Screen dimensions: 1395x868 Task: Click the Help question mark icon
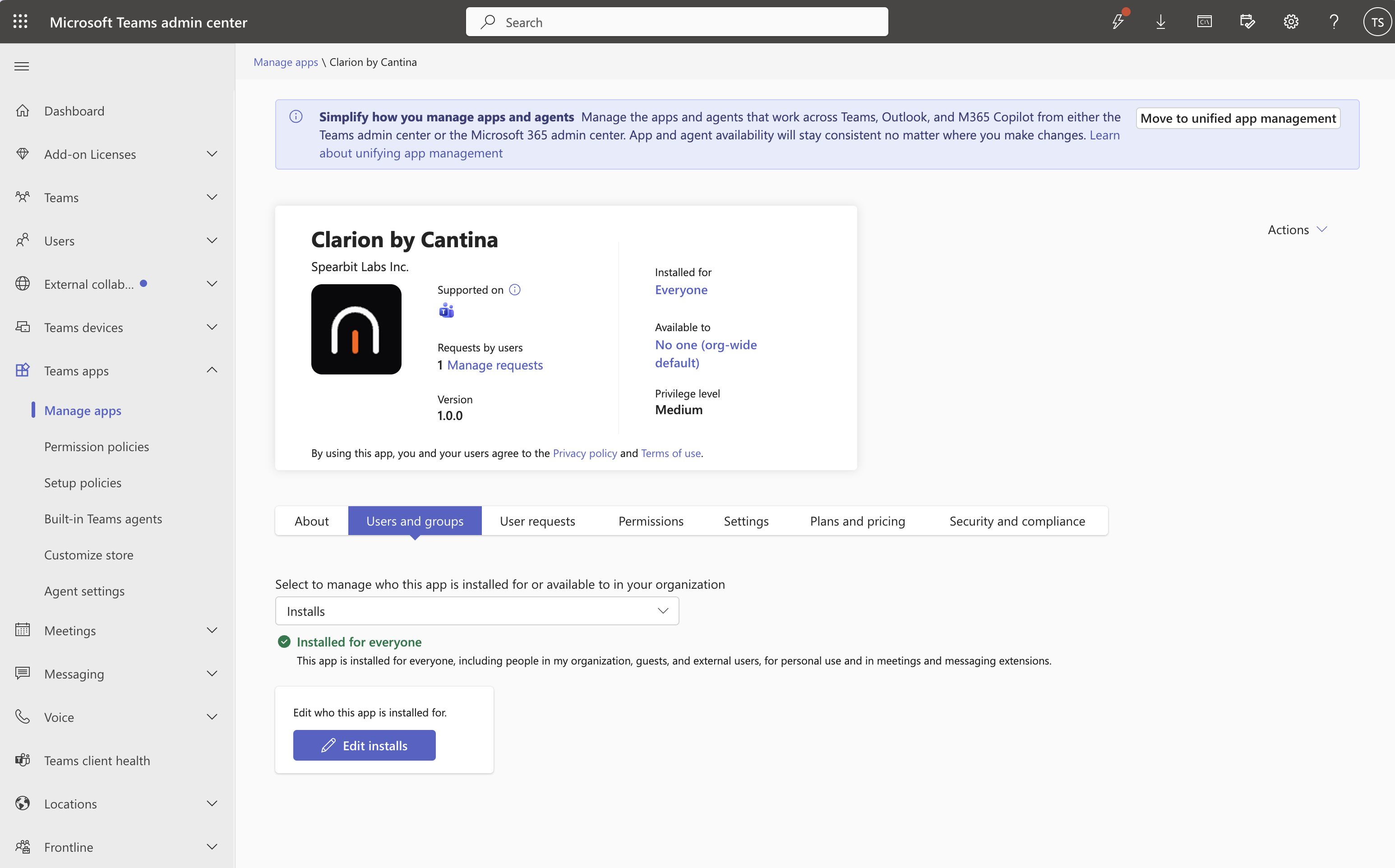(x=1334, y=22)
